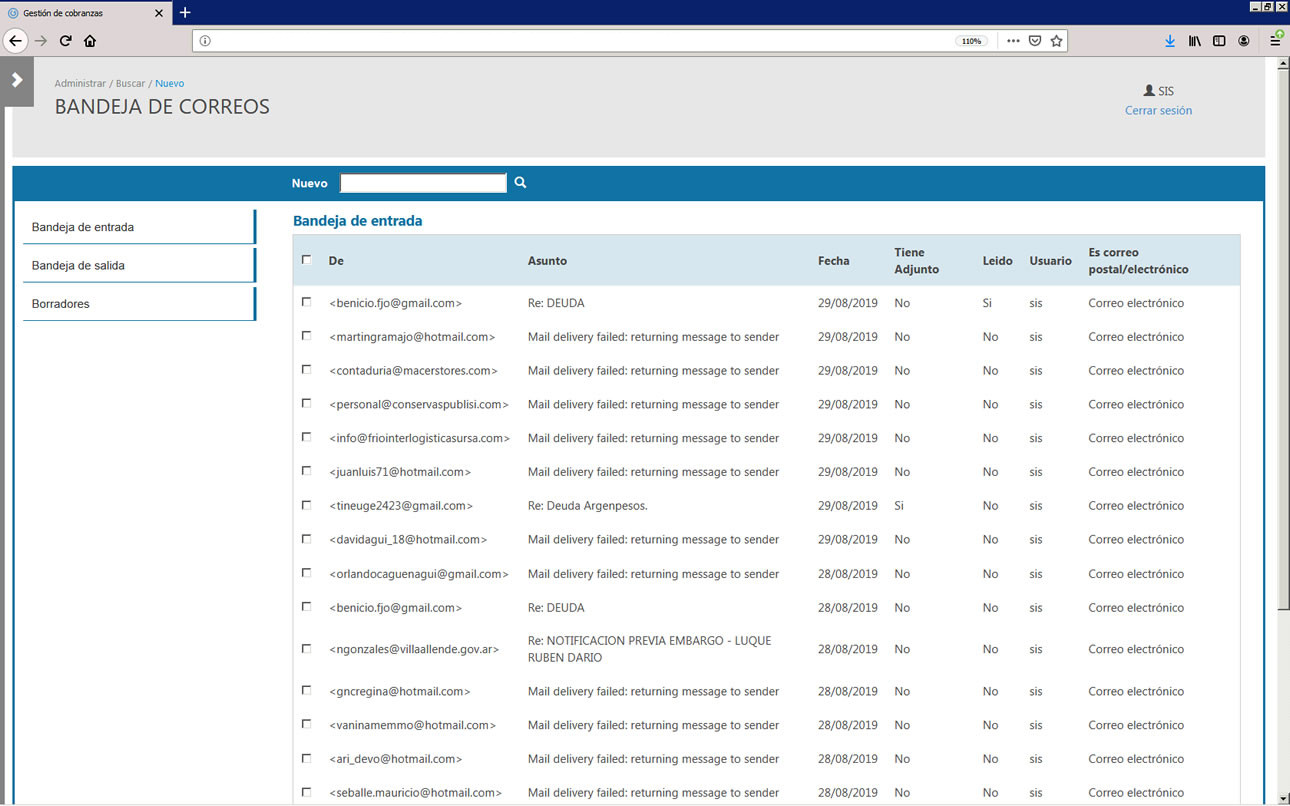Click the Tiene Adjunto column header
Viewport: 1290px width, 806px height.
pyautogui.click(x=916, y=261)
